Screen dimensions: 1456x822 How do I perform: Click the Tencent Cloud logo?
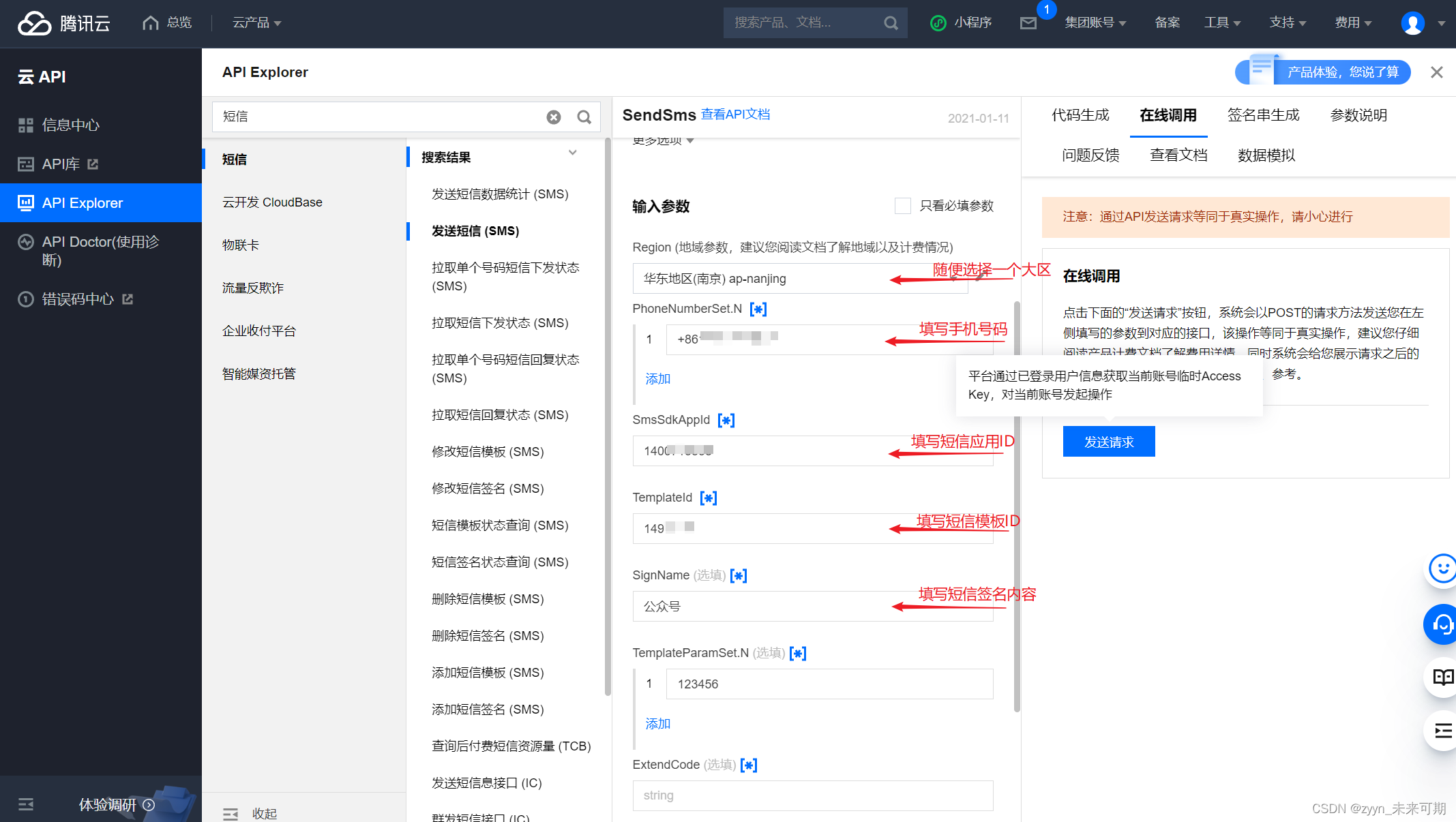(x=63, y=23)
